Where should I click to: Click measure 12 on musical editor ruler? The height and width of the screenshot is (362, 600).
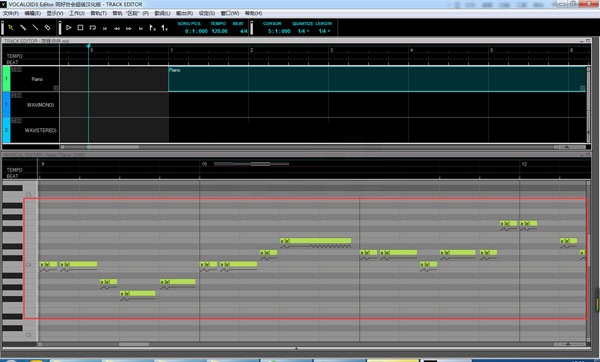[524, 164]
